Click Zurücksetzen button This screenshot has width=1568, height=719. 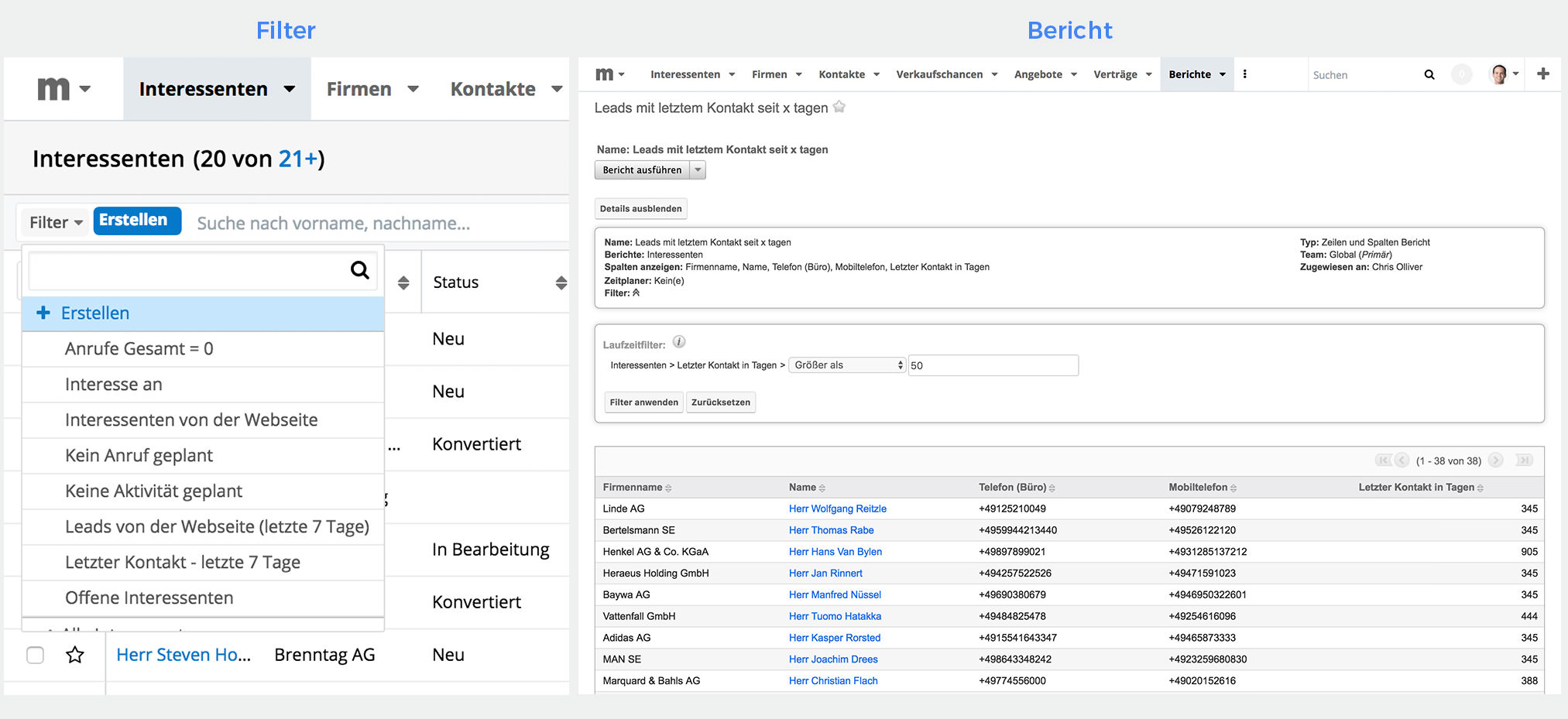coord(720,402)
